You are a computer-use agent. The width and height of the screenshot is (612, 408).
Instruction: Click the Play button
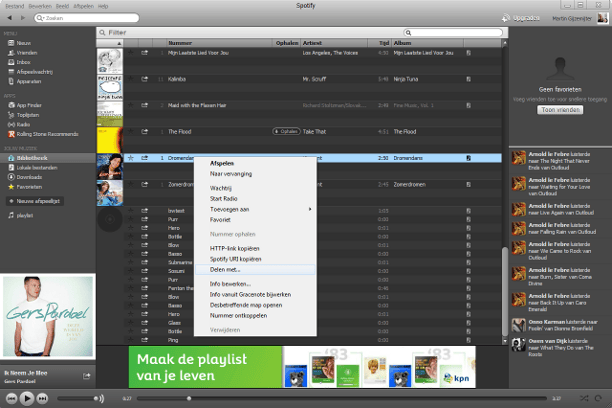point(27,398)
